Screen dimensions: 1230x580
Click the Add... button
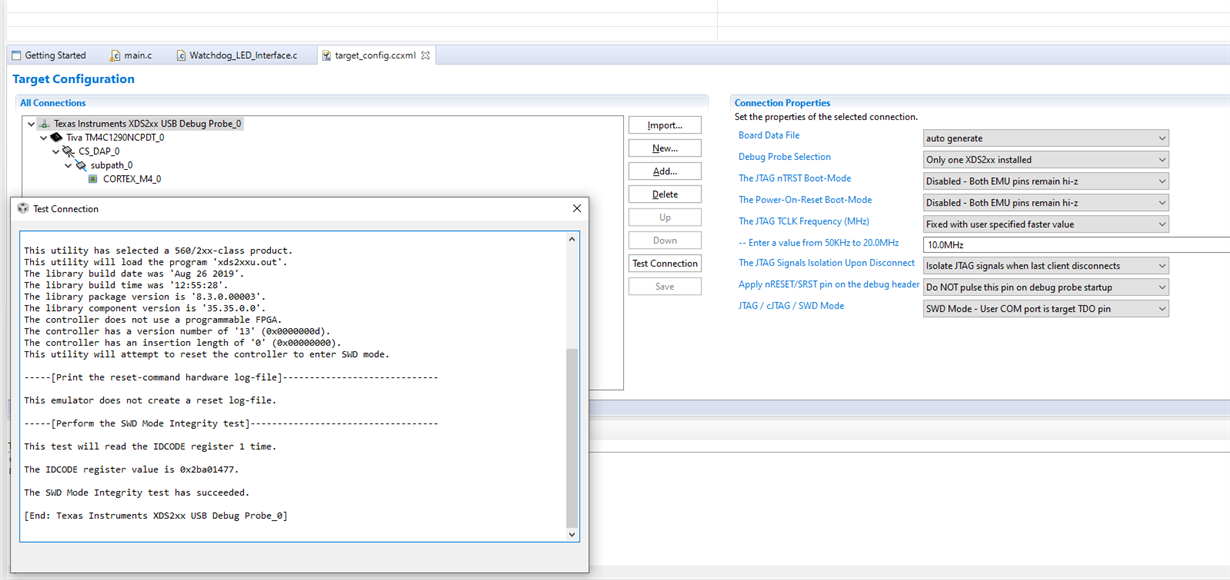click(x=665, y=171)
